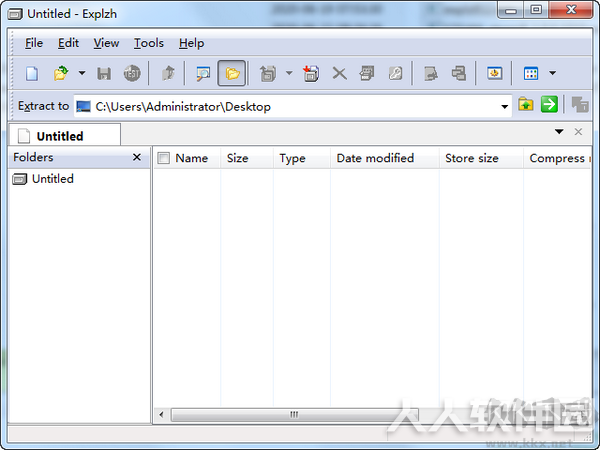The height and width of the screenshot is (450, 600).
Task: Click the Save floppy disk icon
Action: click(104, 73)
